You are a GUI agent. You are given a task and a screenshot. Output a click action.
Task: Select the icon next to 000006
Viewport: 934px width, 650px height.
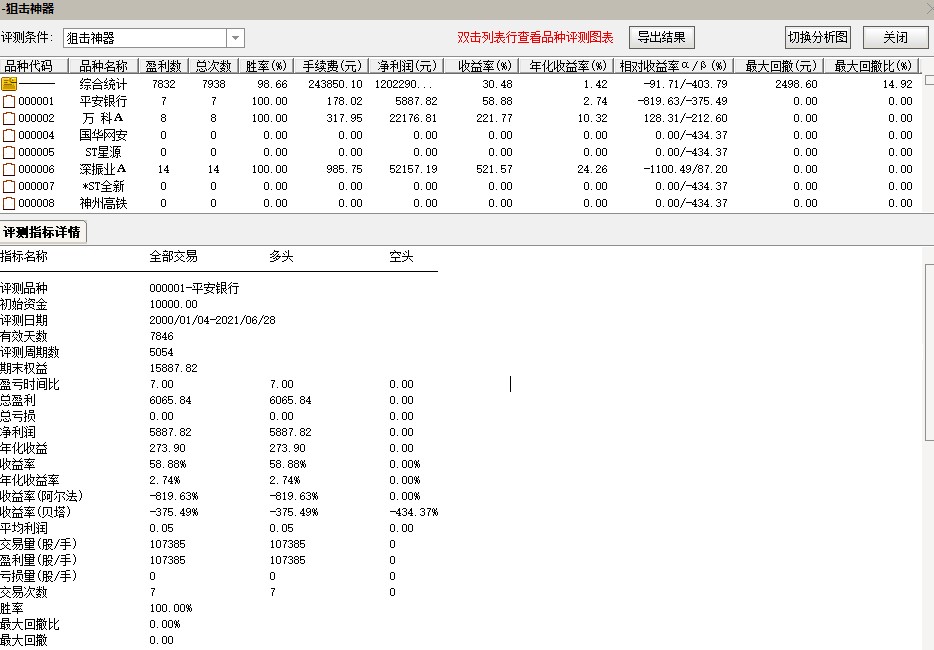click(10, 169)
